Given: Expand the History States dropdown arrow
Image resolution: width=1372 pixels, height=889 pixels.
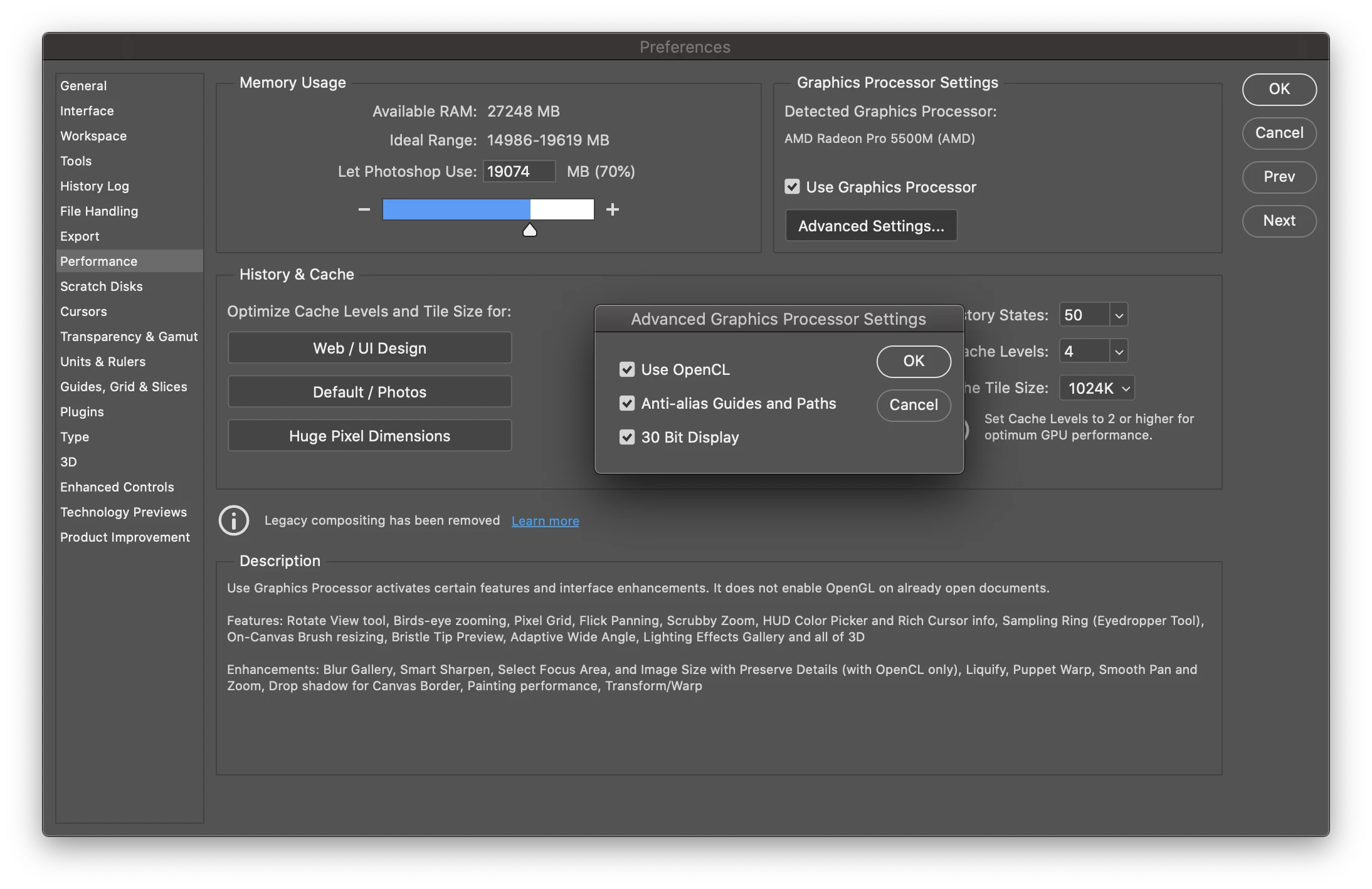Looking at the screenshot, I should 1119,315.
